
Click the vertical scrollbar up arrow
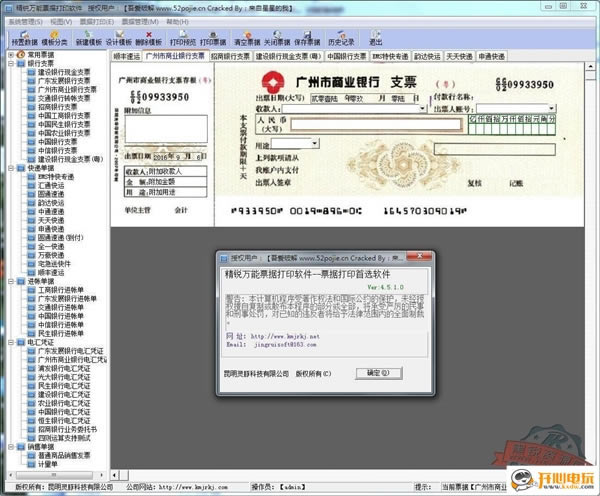(x=590, y=67)
